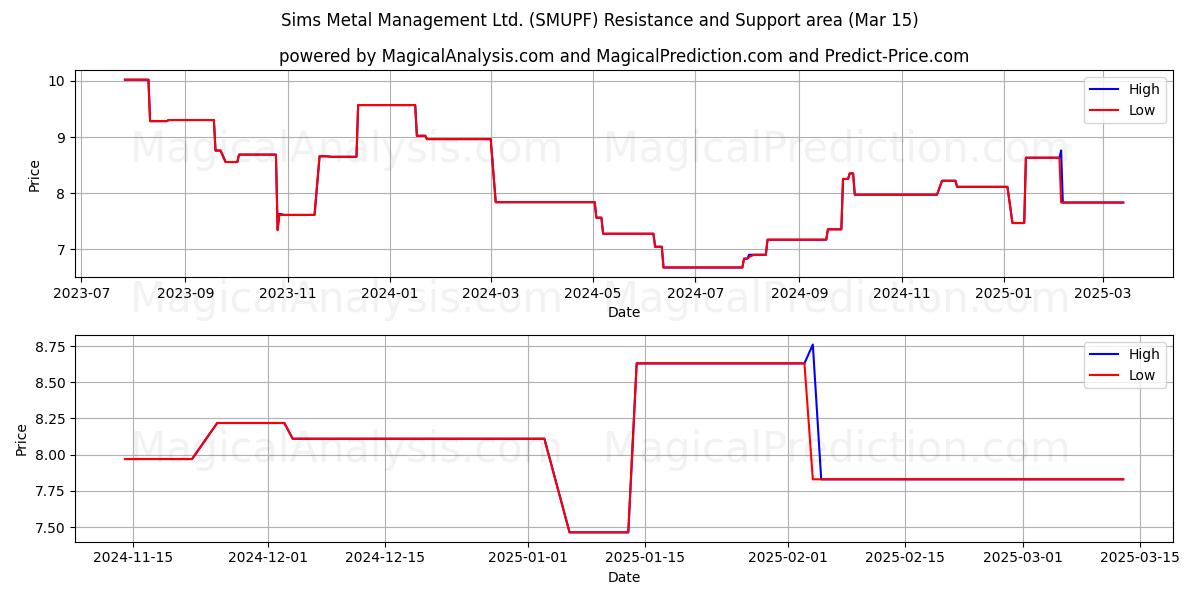This screenshot has width=1200, height=600.
Task: Click the 2024-12-01 date tick
Action: (268, 558)
